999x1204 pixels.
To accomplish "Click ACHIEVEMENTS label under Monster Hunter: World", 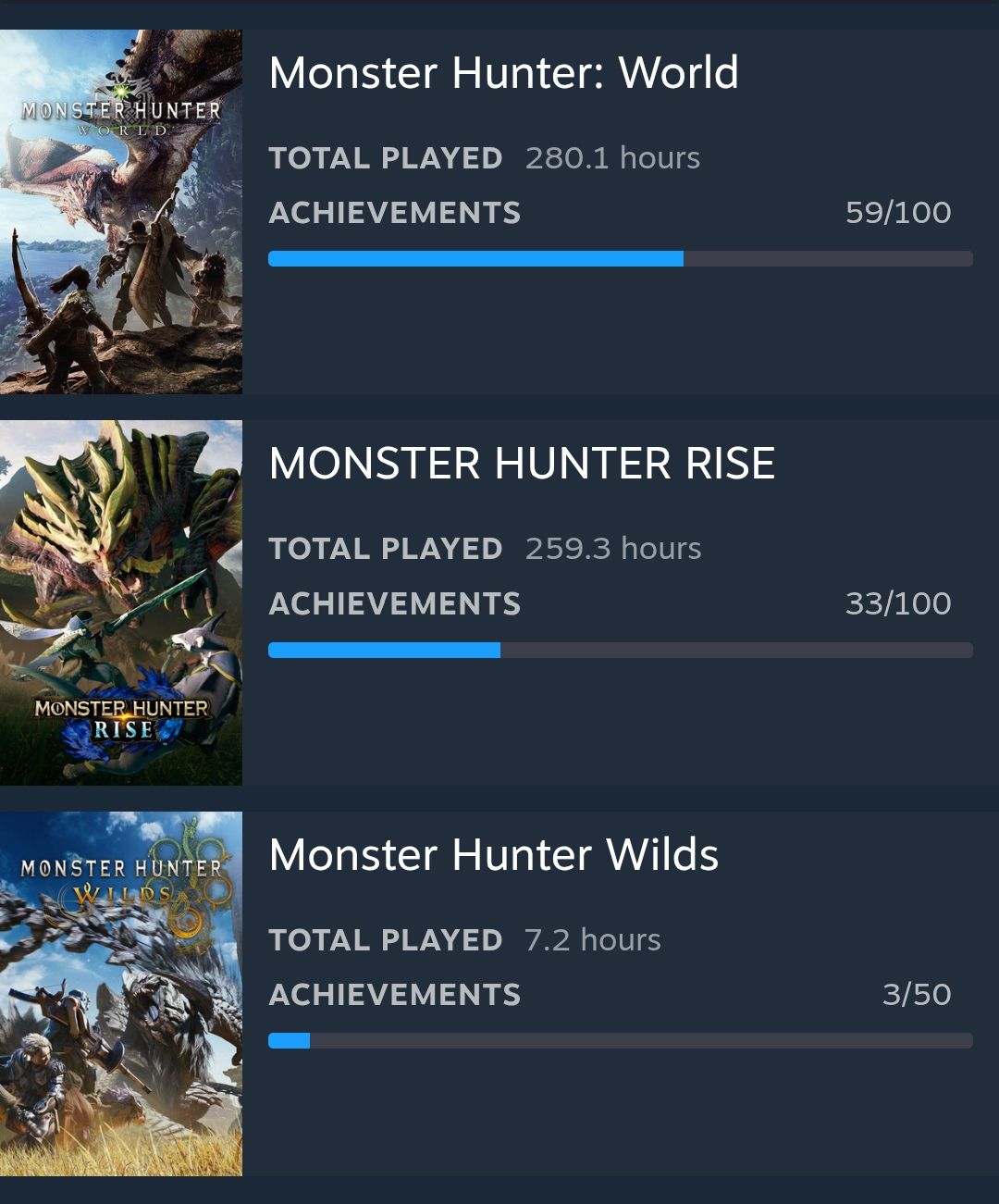I will pos(395,213).
